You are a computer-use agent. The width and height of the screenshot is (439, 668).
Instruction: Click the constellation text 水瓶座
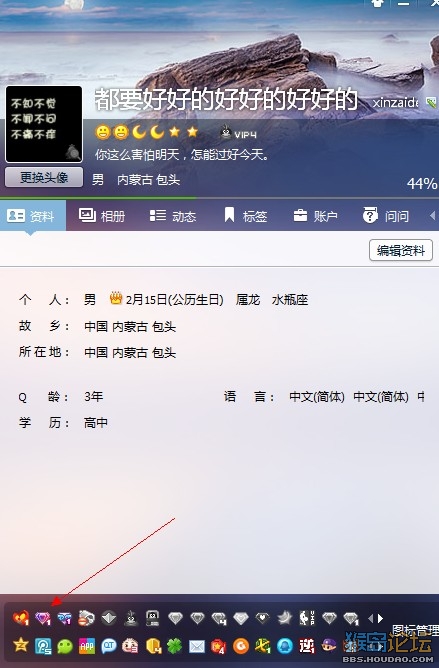(290, 299)
